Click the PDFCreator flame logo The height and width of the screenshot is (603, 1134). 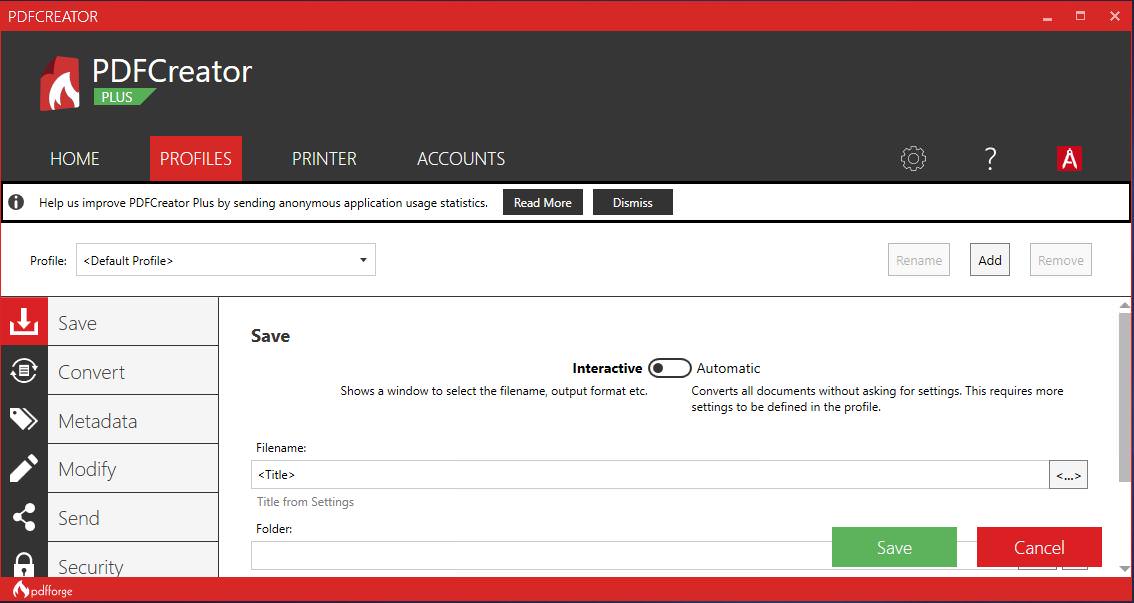point(59,83)
